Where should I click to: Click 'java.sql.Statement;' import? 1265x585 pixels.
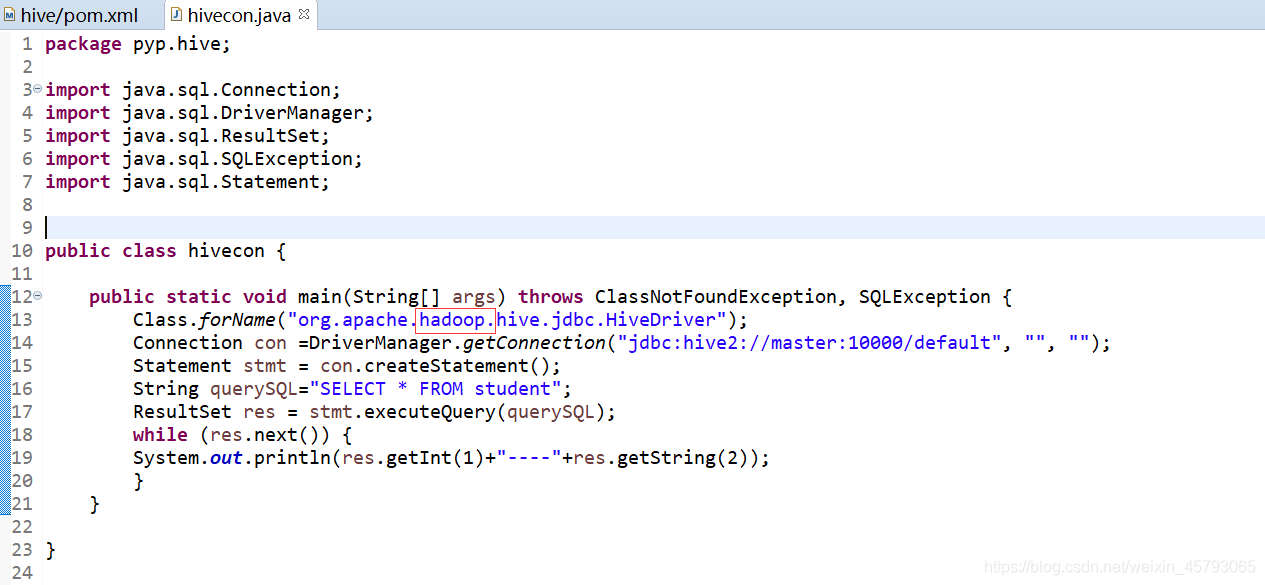click(x=225, y=182)
